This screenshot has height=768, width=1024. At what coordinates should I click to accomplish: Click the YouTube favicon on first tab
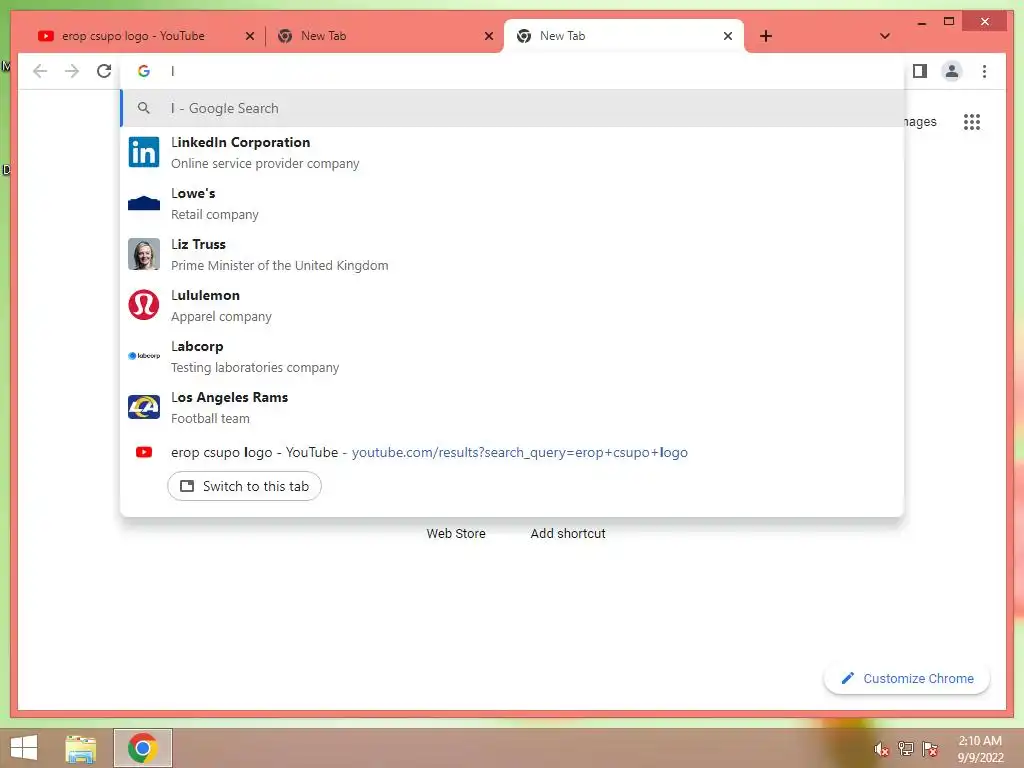pos(46,36)
